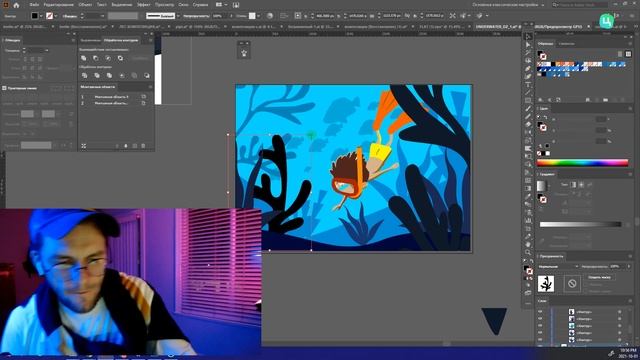Screen dimensions: 640x360
Task: Click the Unite shape mode icon
Action: (84, 58)
